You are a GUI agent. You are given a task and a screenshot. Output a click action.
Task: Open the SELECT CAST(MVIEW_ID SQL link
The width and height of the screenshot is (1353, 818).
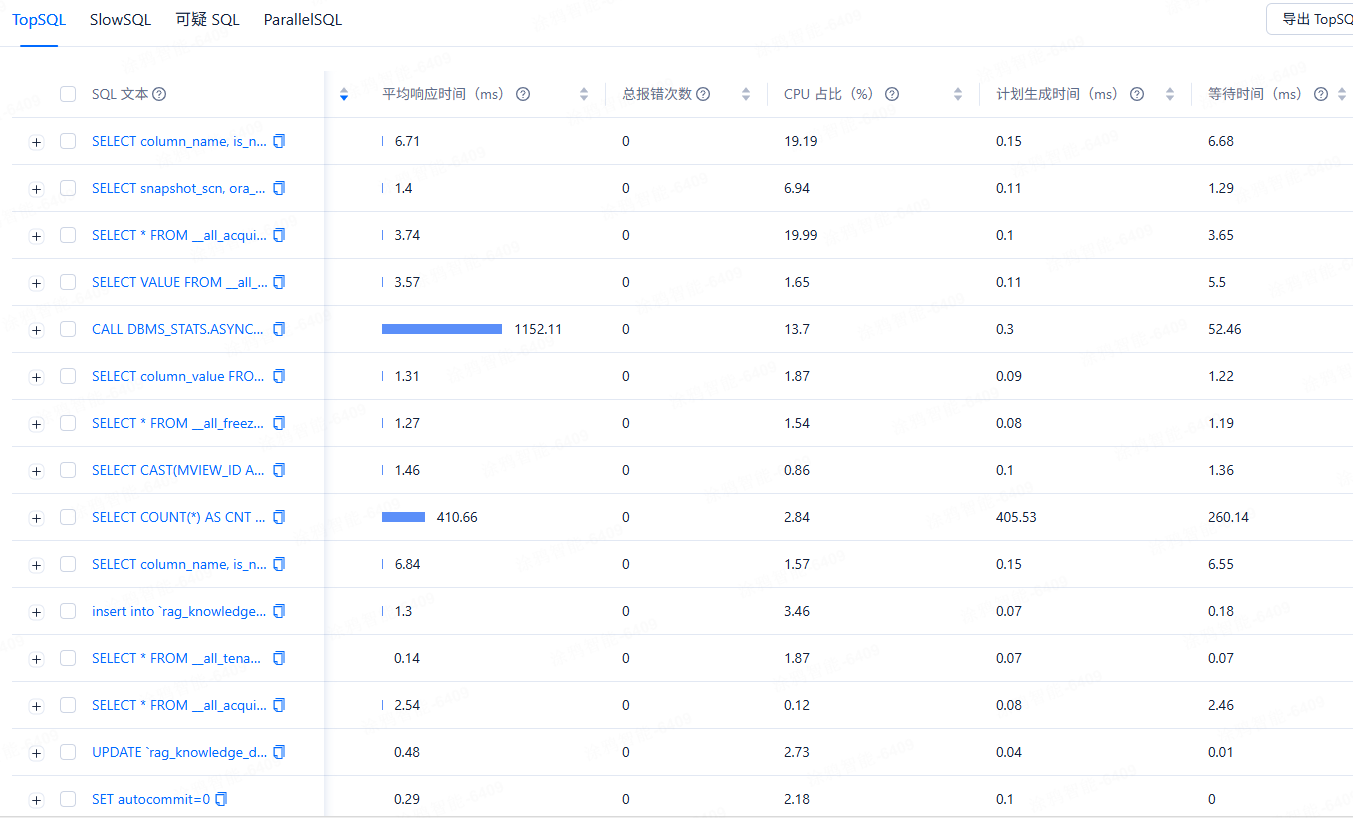179,470
